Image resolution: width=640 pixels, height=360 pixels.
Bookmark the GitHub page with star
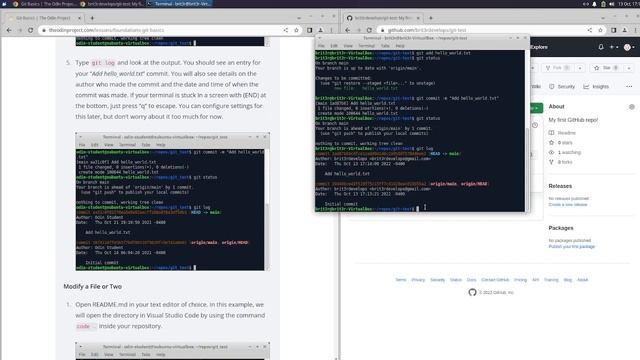coord(600,30)
